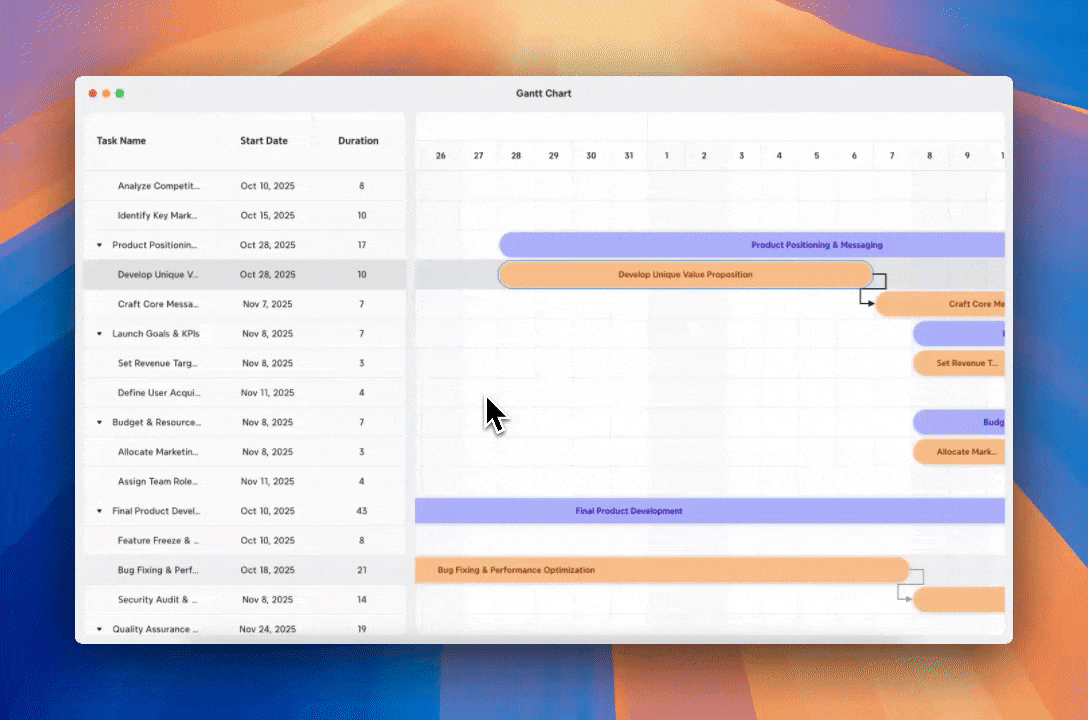This screenshot has height=720, width=1088.
Task: Select the Define User Acqui... task row
Action: pyautogui.click(x=244, y=393)
